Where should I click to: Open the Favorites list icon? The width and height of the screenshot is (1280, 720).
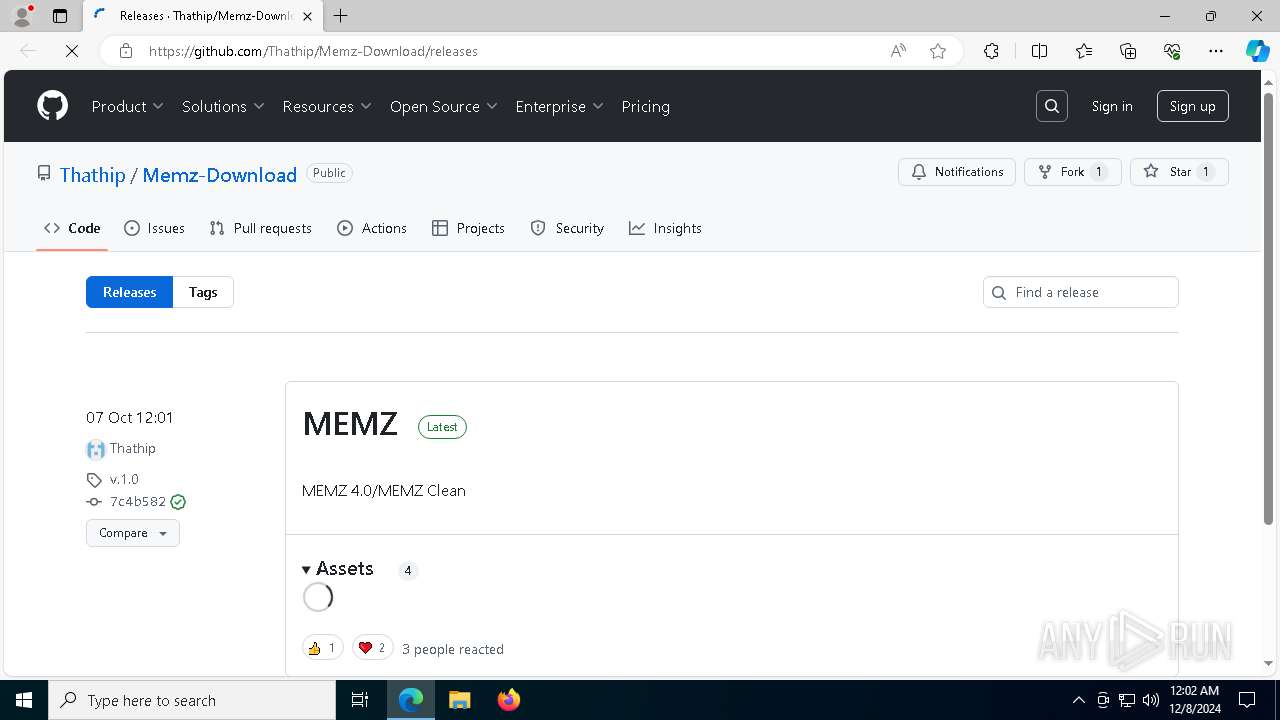click(x=1084, y=51)
